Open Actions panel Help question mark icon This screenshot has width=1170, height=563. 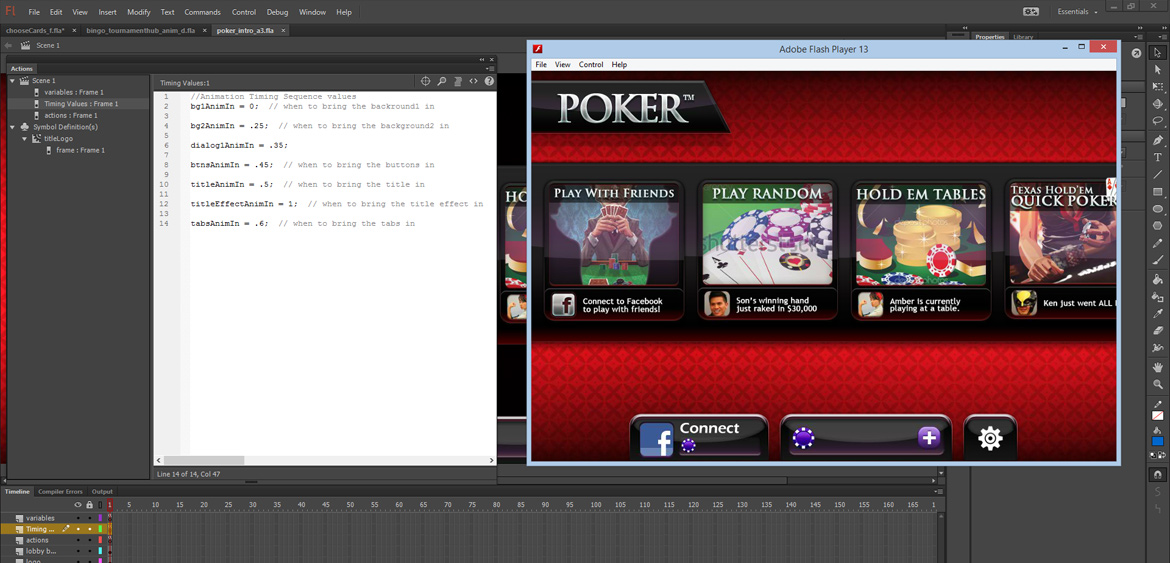tap(489, 82)
